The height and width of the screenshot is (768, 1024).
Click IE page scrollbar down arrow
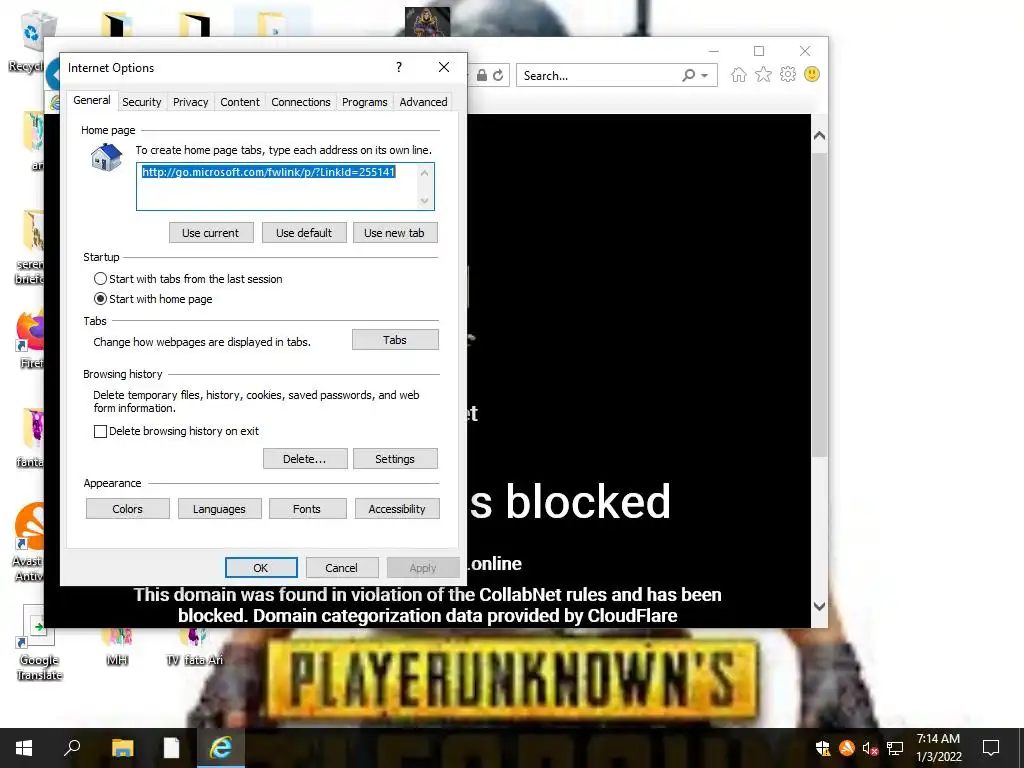pos(819,606)
